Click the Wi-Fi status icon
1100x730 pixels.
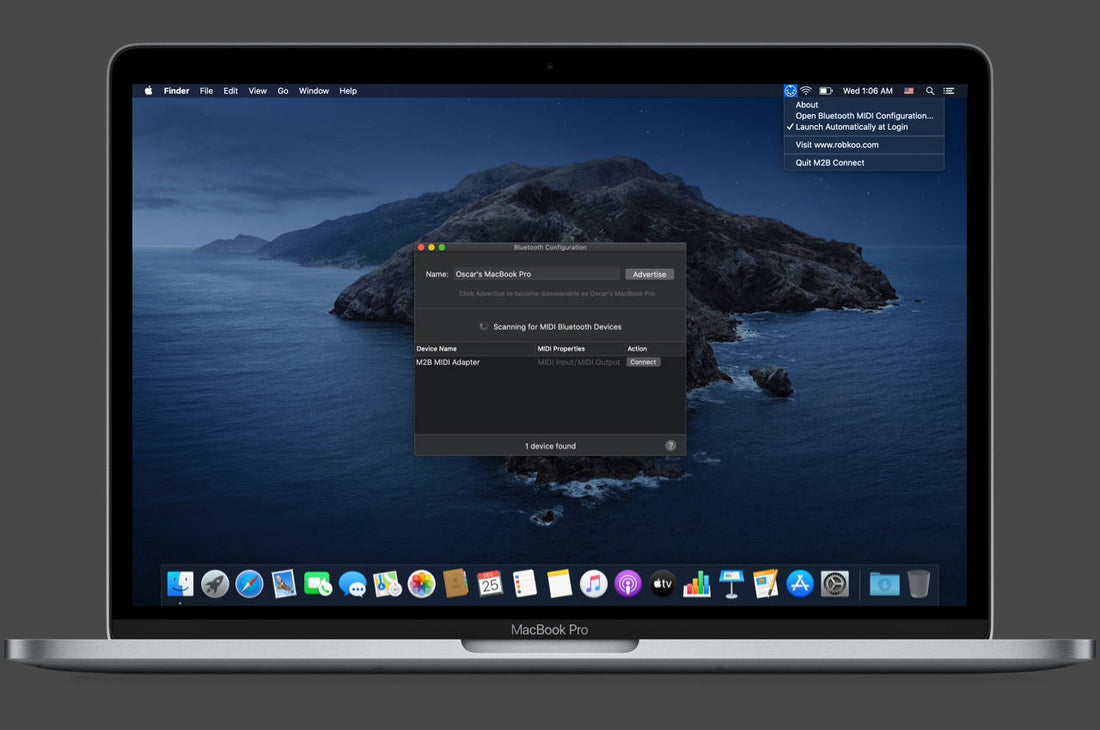[x=806, y=91]
